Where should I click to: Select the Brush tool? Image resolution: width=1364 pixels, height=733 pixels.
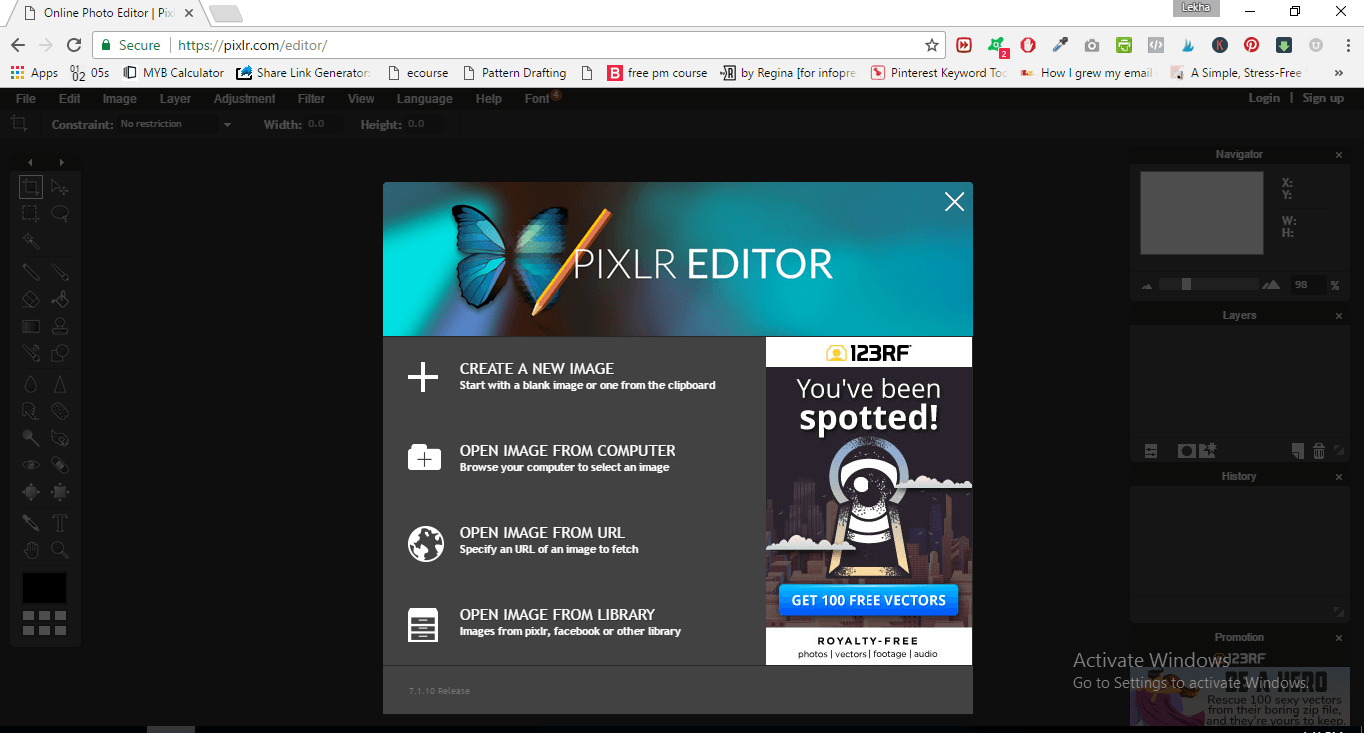[x=60, y=272]
